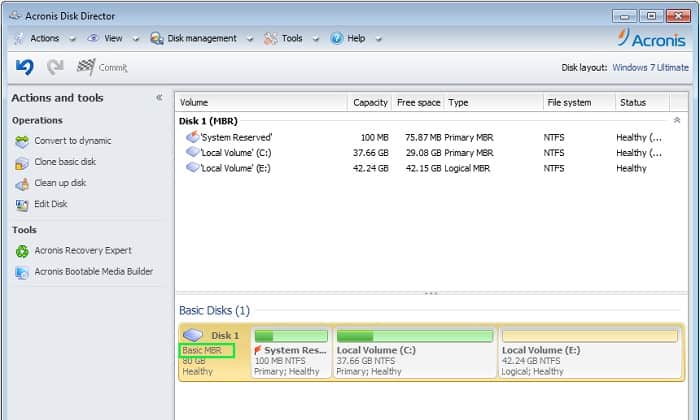
Task: Open the Actions menu
Action: (45, 38)
